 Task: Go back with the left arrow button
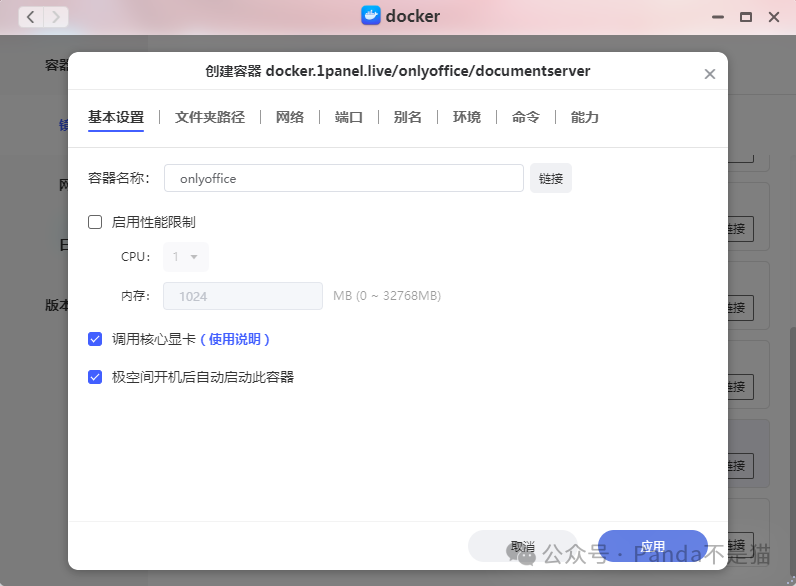coord(31,17)
